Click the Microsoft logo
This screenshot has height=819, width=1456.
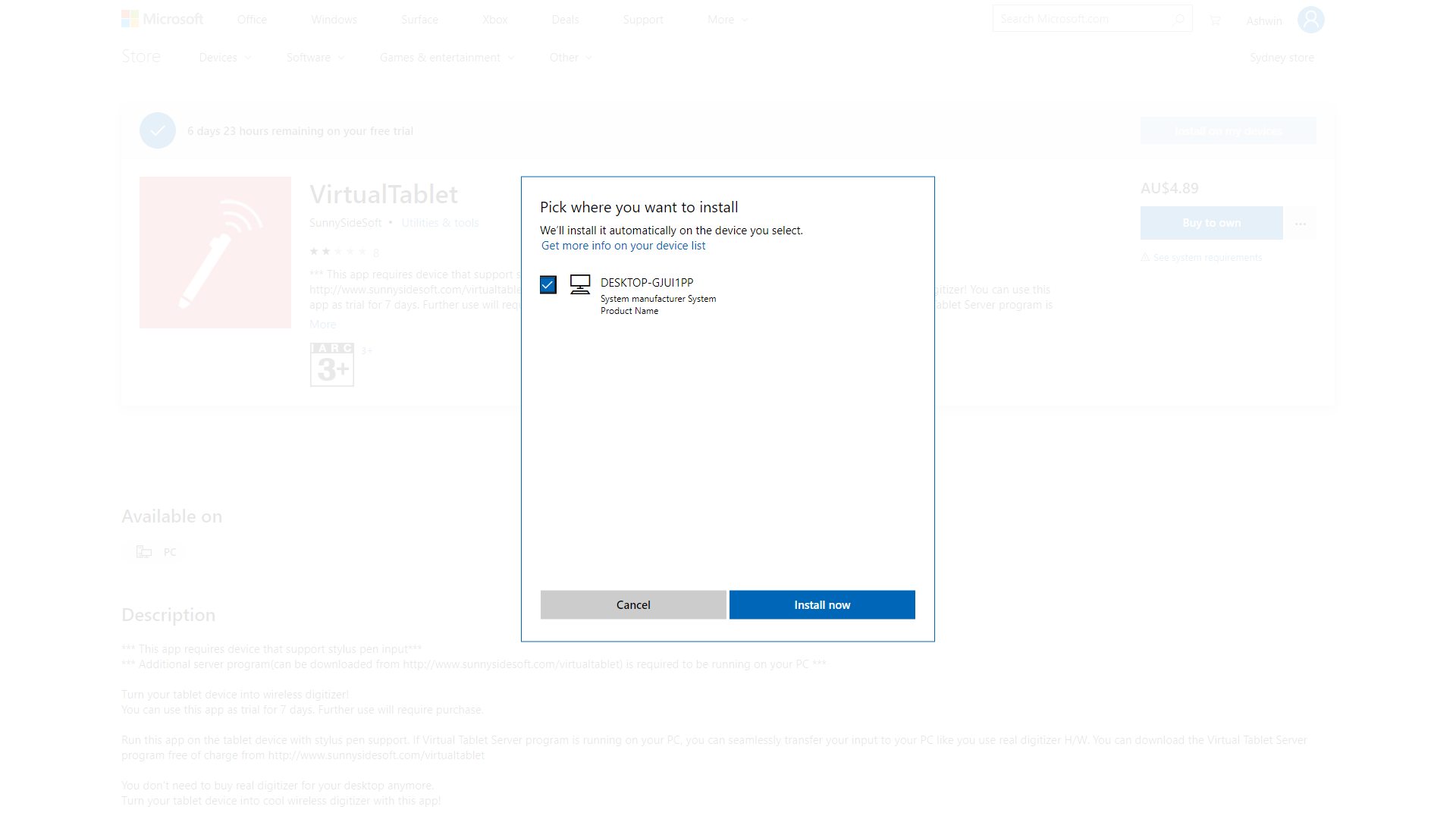click(162, 19)
